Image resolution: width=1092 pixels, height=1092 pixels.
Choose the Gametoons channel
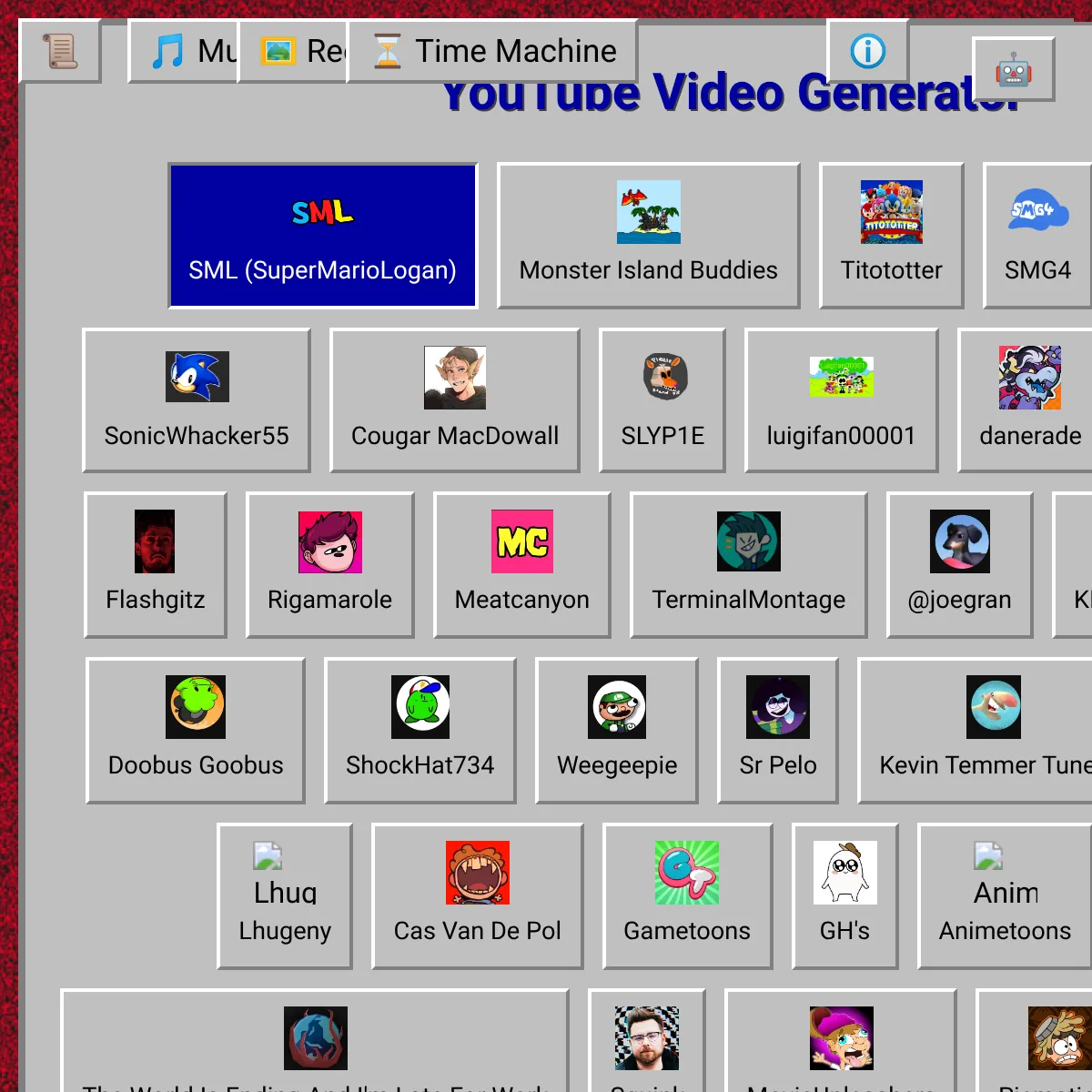point(687,896)
